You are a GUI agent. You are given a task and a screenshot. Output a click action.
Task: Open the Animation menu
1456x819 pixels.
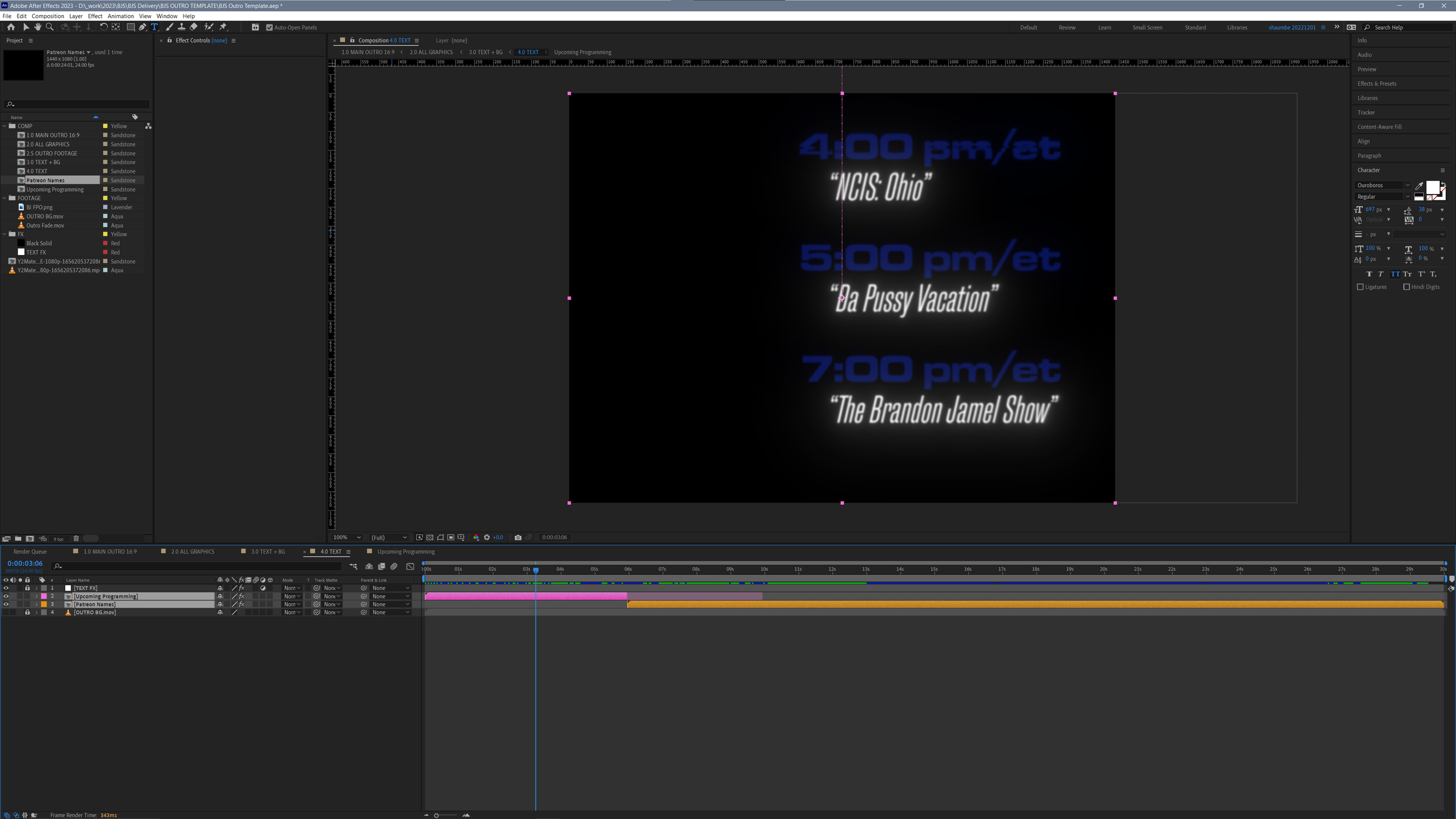tap(120, 16)
